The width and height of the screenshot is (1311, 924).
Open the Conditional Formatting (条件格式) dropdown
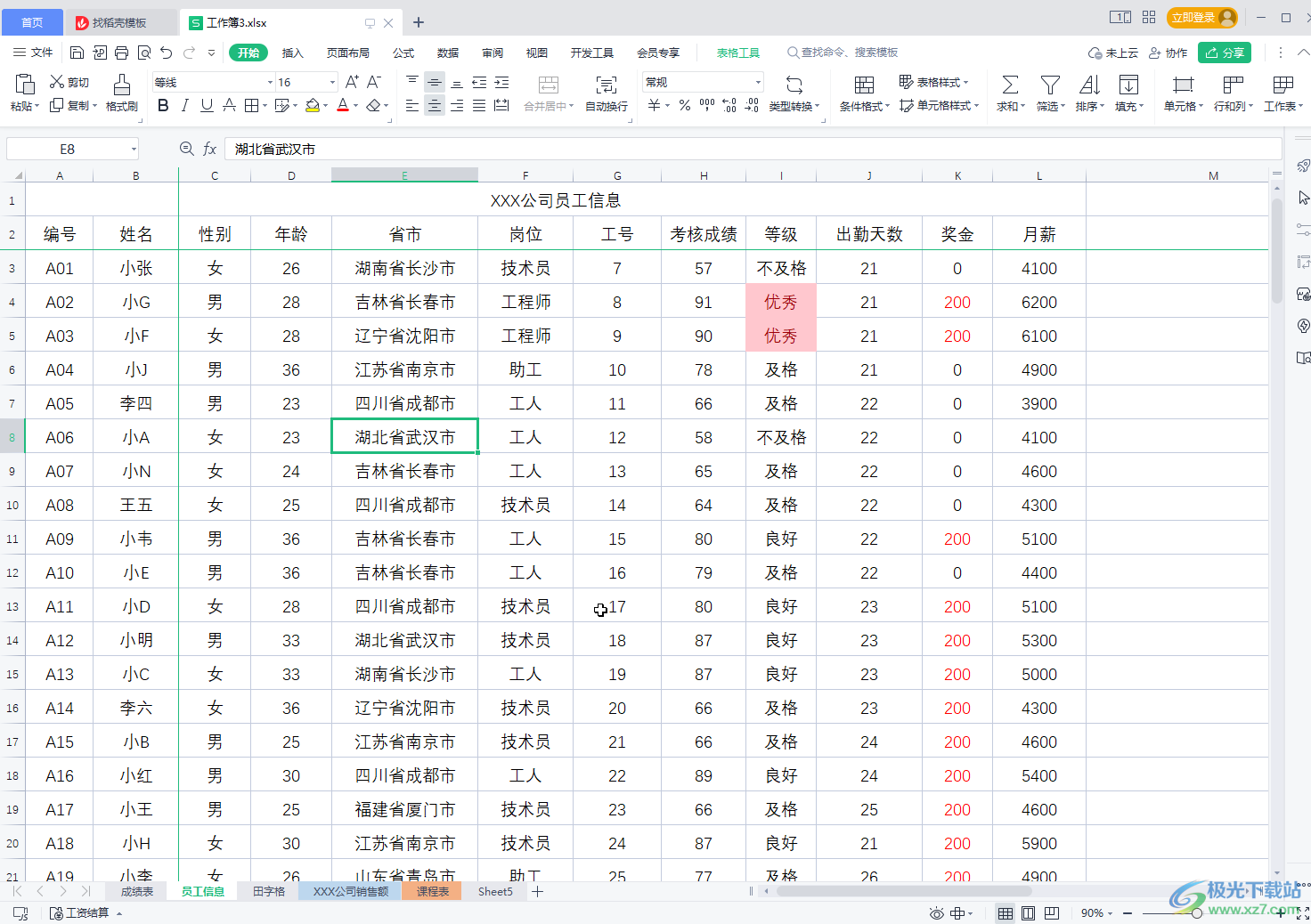click(864, 106)
